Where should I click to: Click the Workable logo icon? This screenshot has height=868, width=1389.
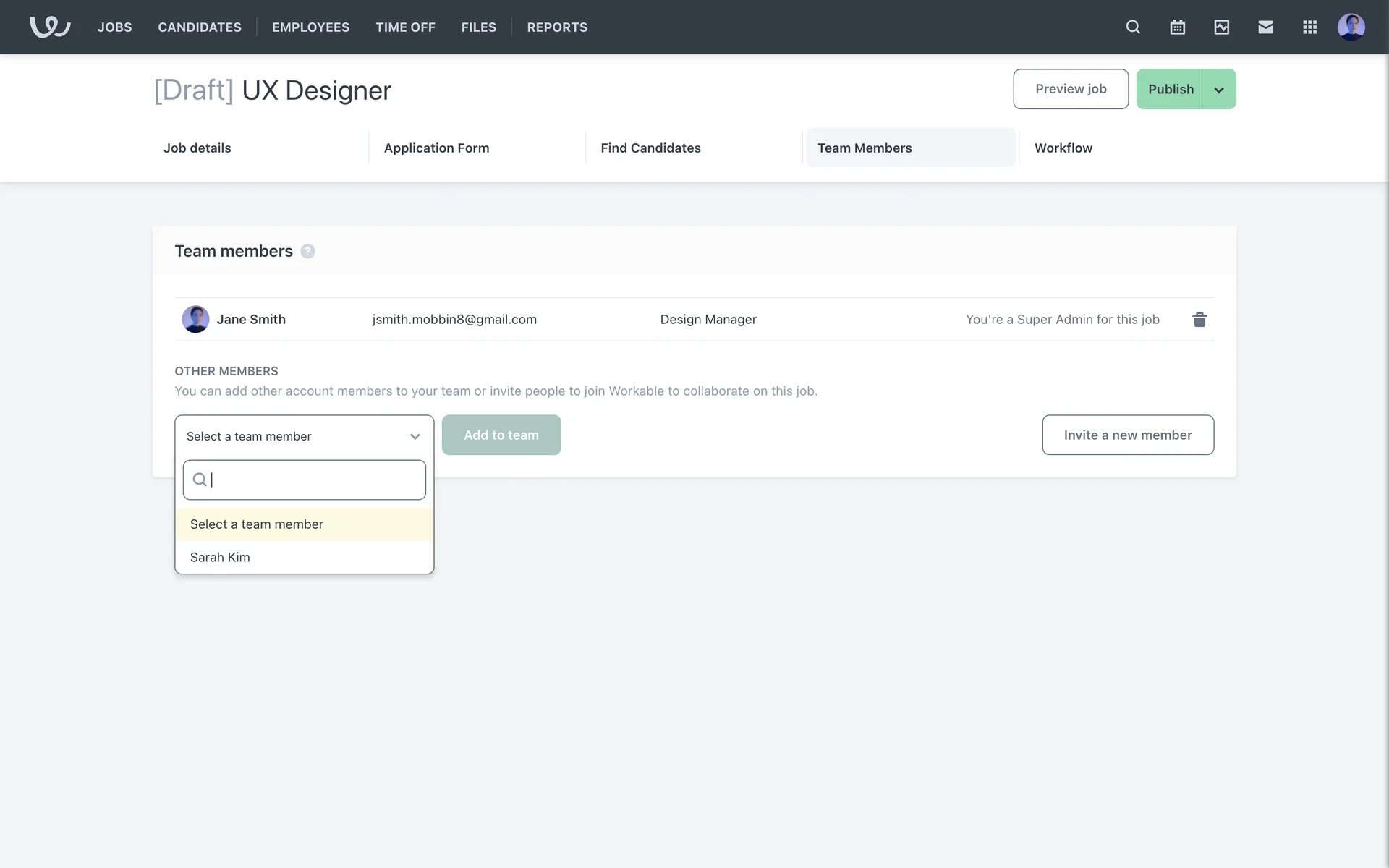49,27
